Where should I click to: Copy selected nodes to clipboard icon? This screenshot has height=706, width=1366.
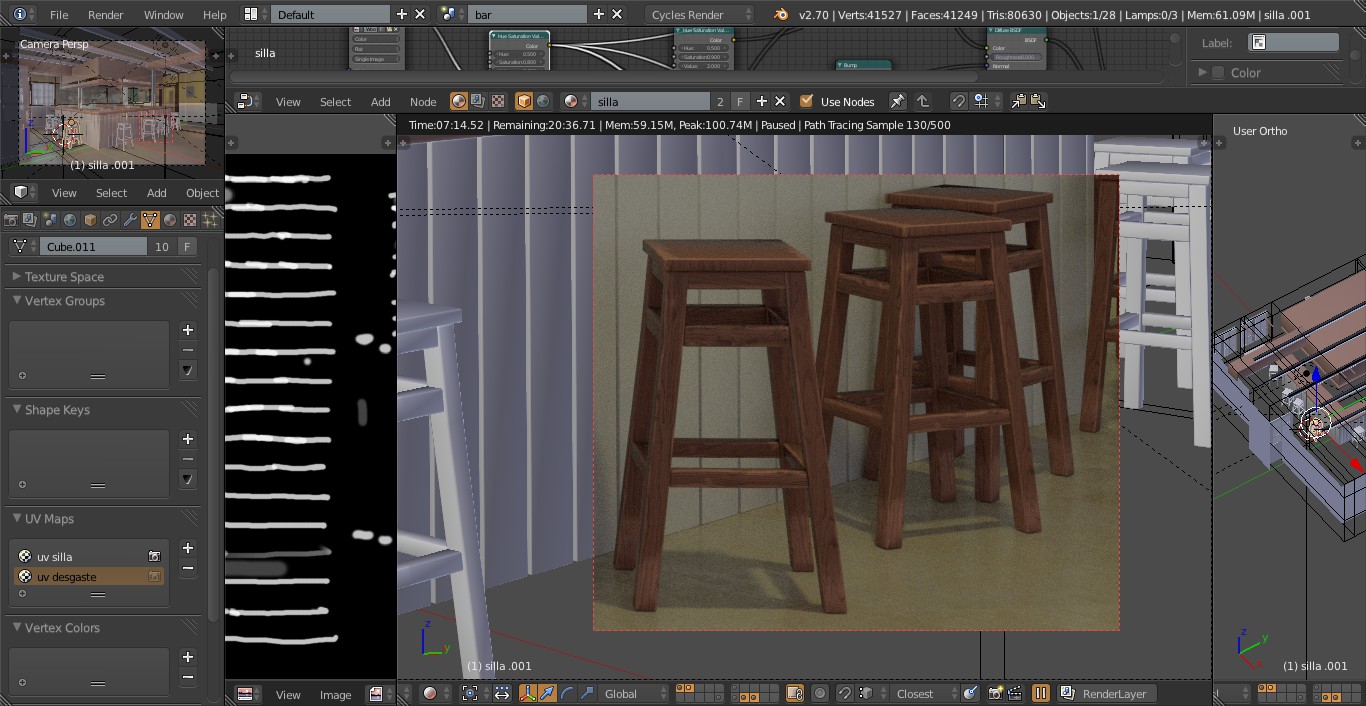1018,101
